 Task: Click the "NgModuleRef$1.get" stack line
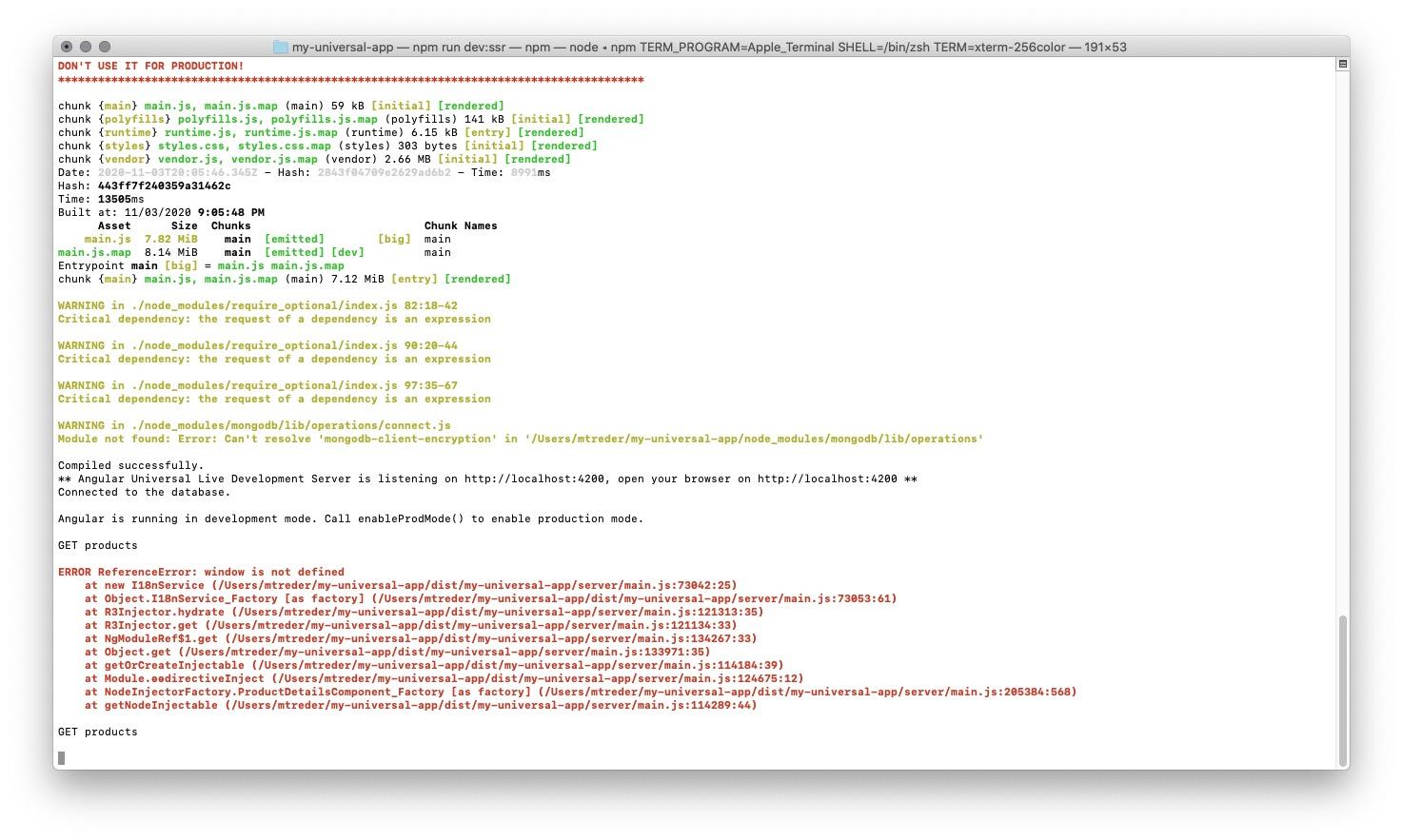pyautogui.click(x=421, y=638)
